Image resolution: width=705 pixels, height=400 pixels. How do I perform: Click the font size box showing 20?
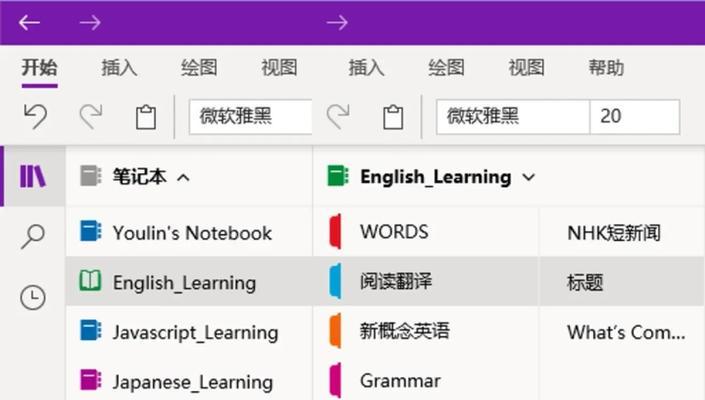pos(635,117)
